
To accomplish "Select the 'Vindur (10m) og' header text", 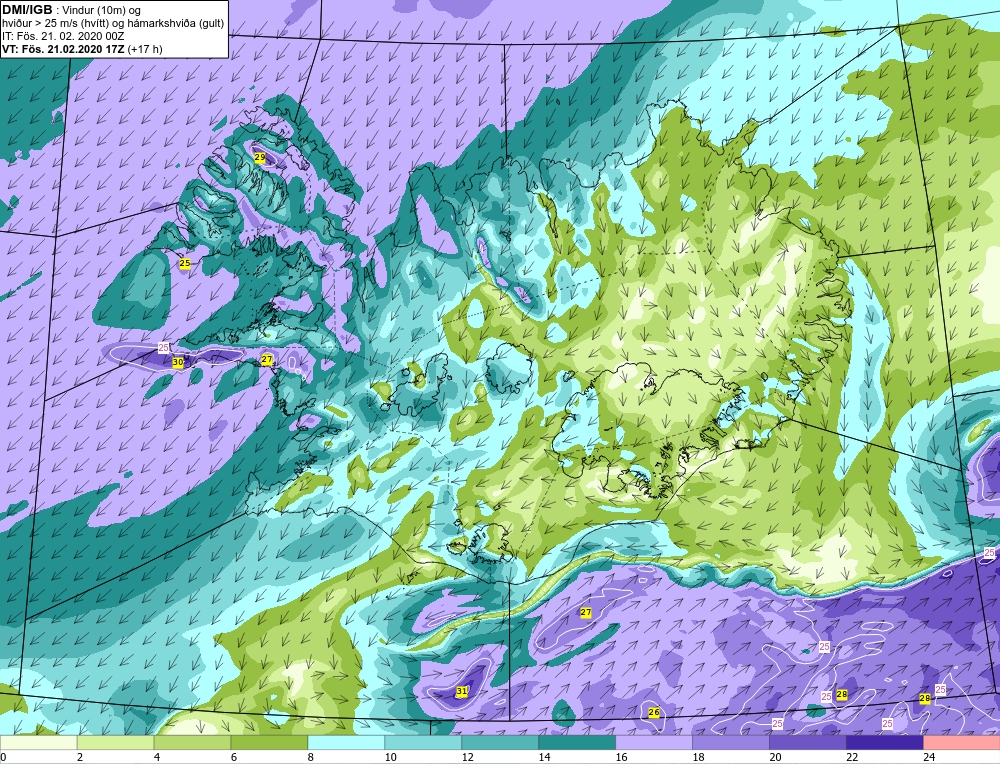I will click(101, 10).
